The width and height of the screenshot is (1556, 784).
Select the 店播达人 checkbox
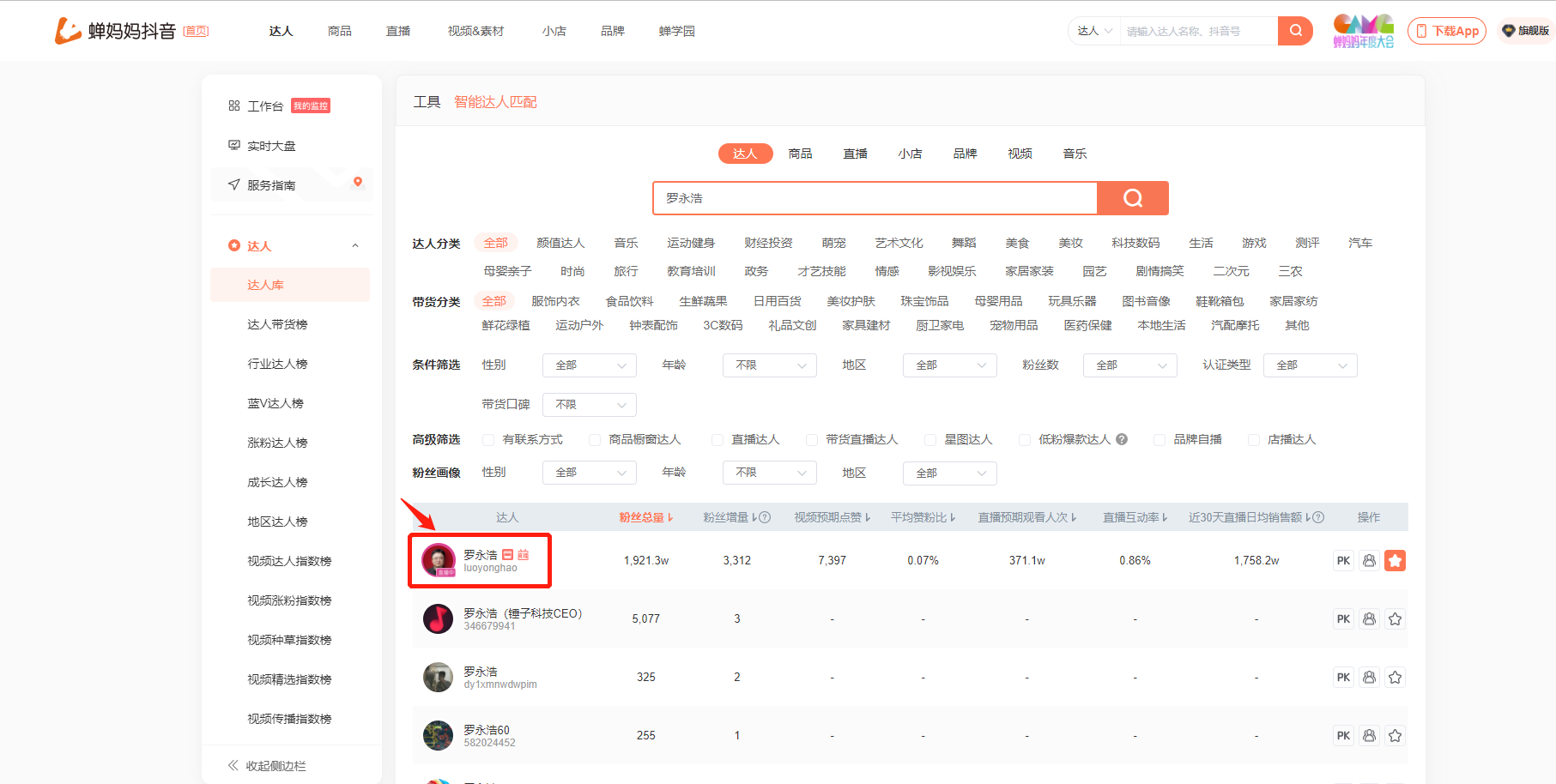tap(1253, 439)
